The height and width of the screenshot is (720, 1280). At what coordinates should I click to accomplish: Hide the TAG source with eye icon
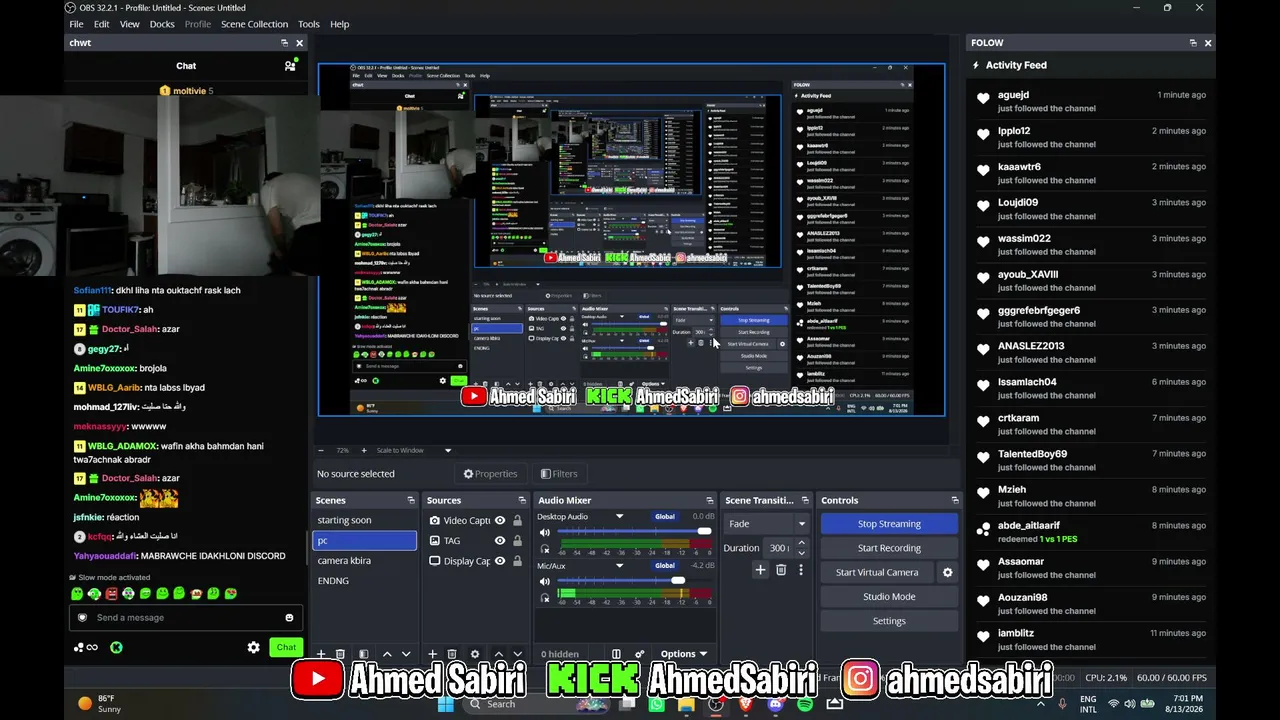click(x=500, y=541)
